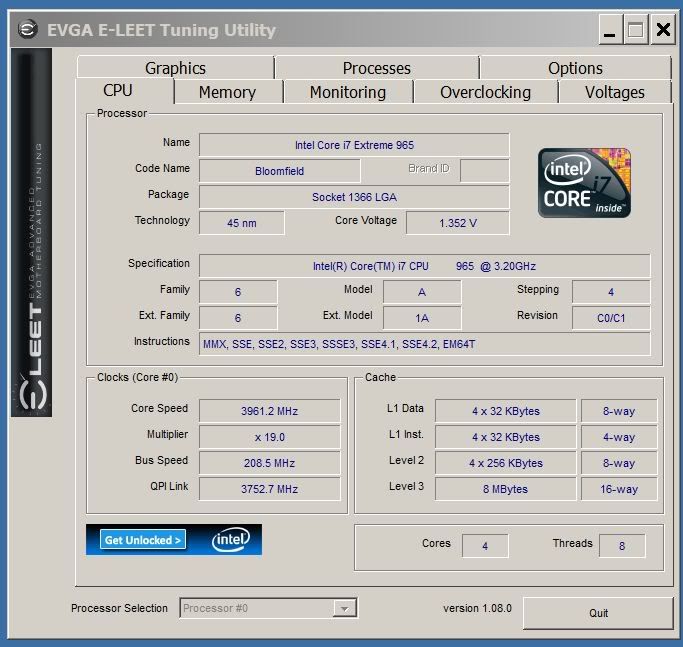Screen dimensions: 683x647
Task: Click the Ext. Model value 1A
Action: [x=422, y=318]
